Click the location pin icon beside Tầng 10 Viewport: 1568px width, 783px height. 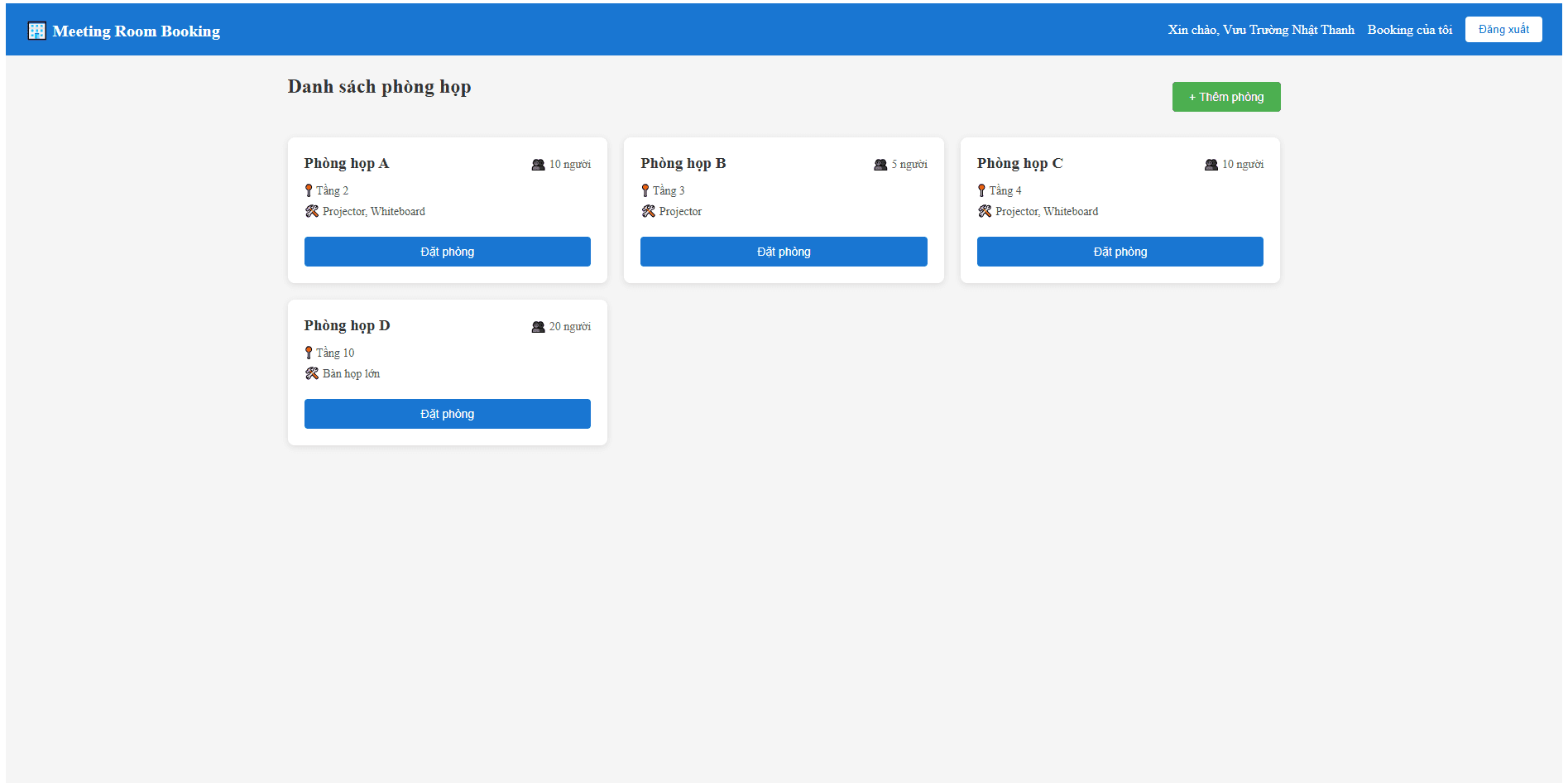[x=309, y=353]
